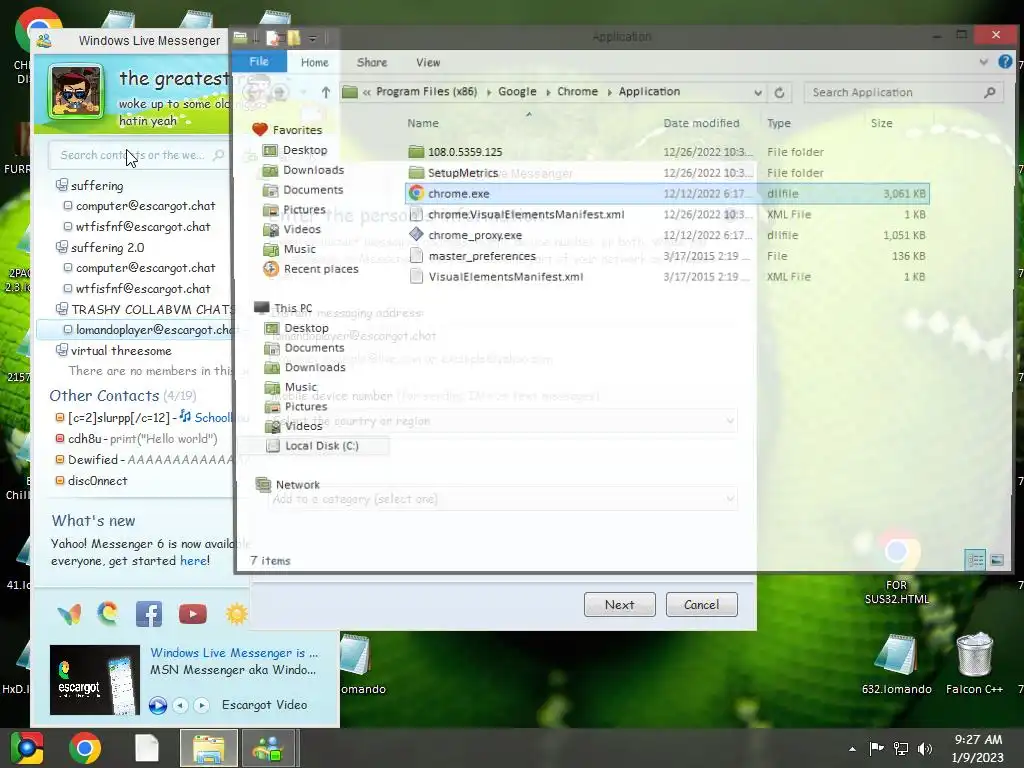Open Chrome from the taskbar
Image resolution: width=1024 pixels, height=768 pixels.
(85, 748)
